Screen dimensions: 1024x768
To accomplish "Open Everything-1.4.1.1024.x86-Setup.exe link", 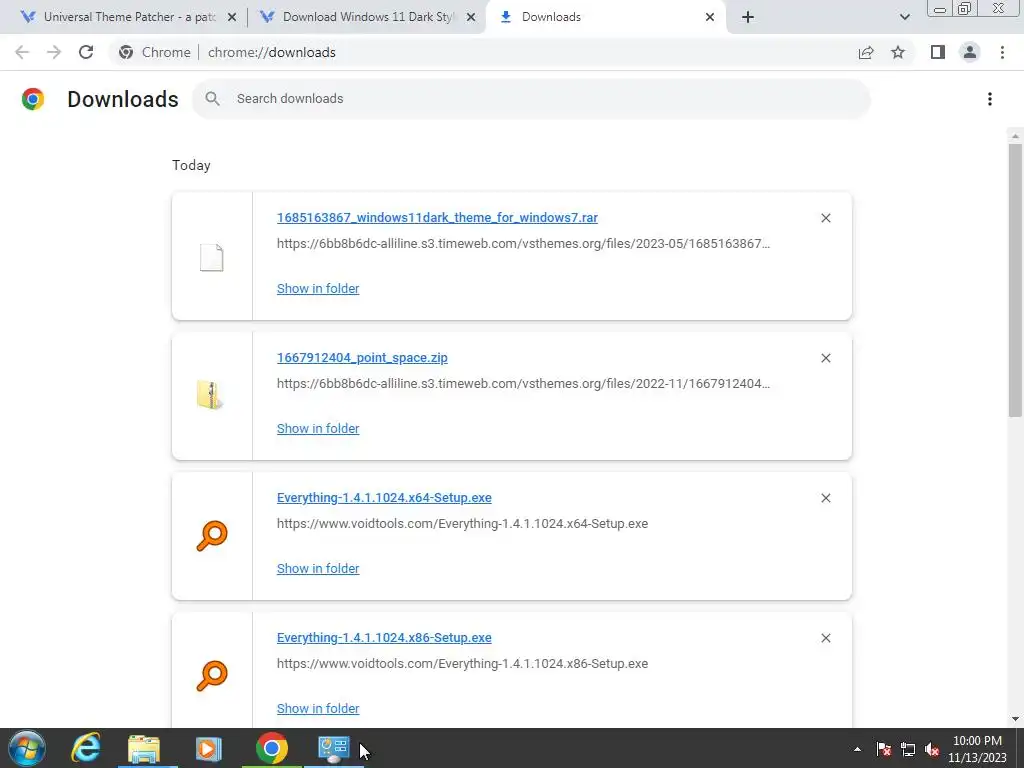I will (384, 637).
